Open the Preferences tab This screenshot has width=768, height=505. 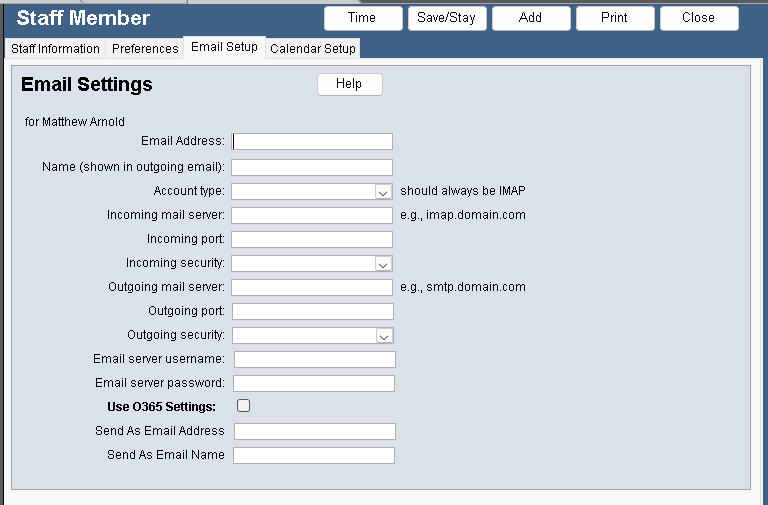point(145,49)
